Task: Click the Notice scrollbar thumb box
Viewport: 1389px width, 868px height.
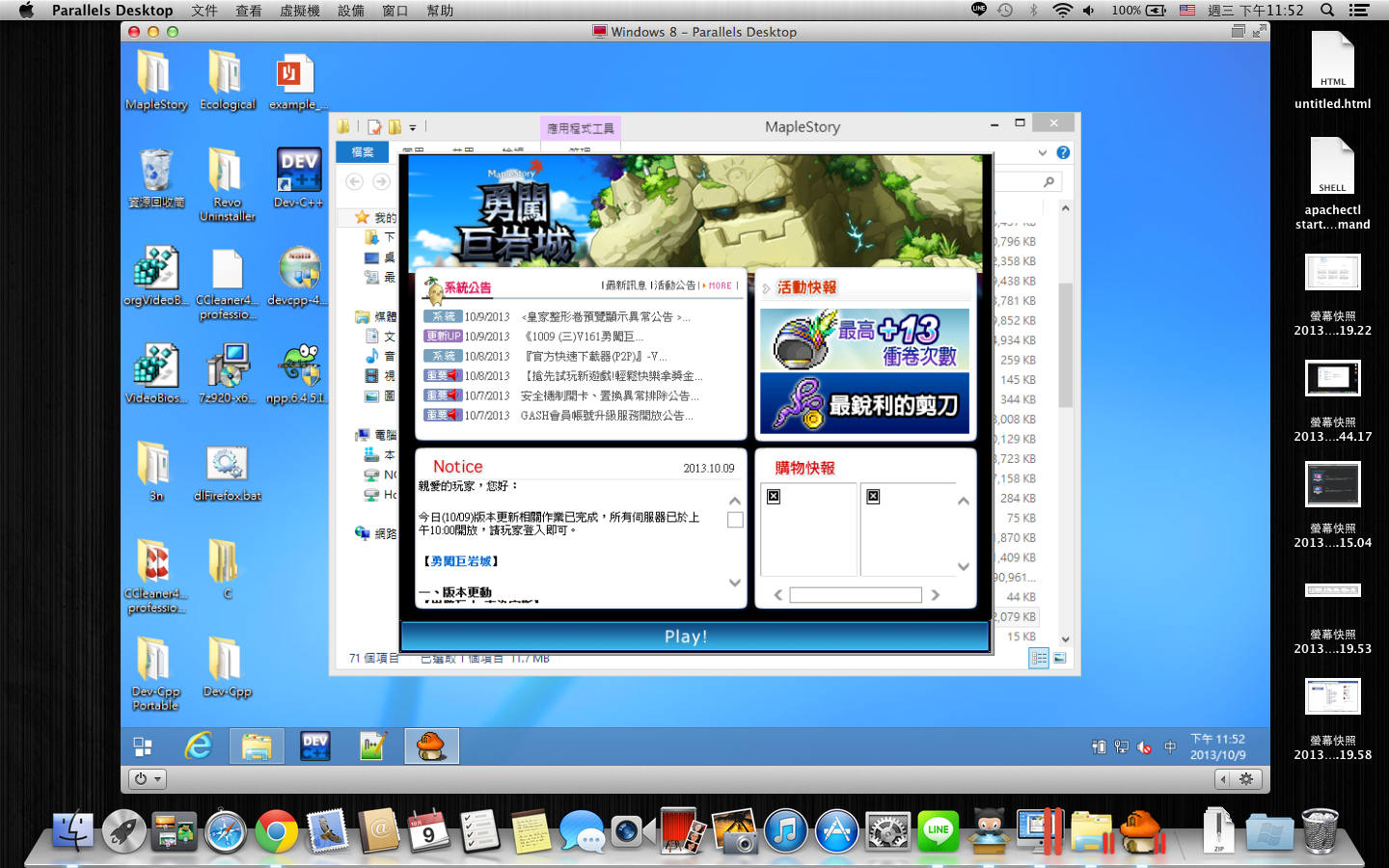Action: (735, 520)
